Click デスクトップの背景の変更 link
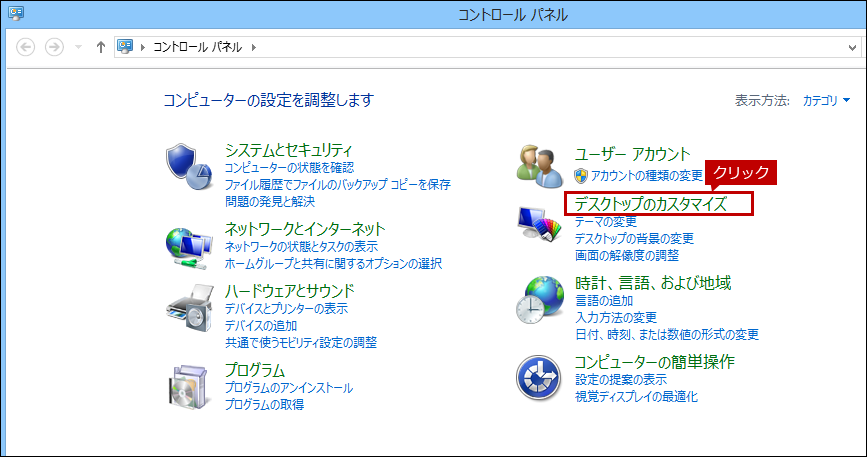Image resolution: width=867 pixels, height=457 pixels. coord(634,239)
